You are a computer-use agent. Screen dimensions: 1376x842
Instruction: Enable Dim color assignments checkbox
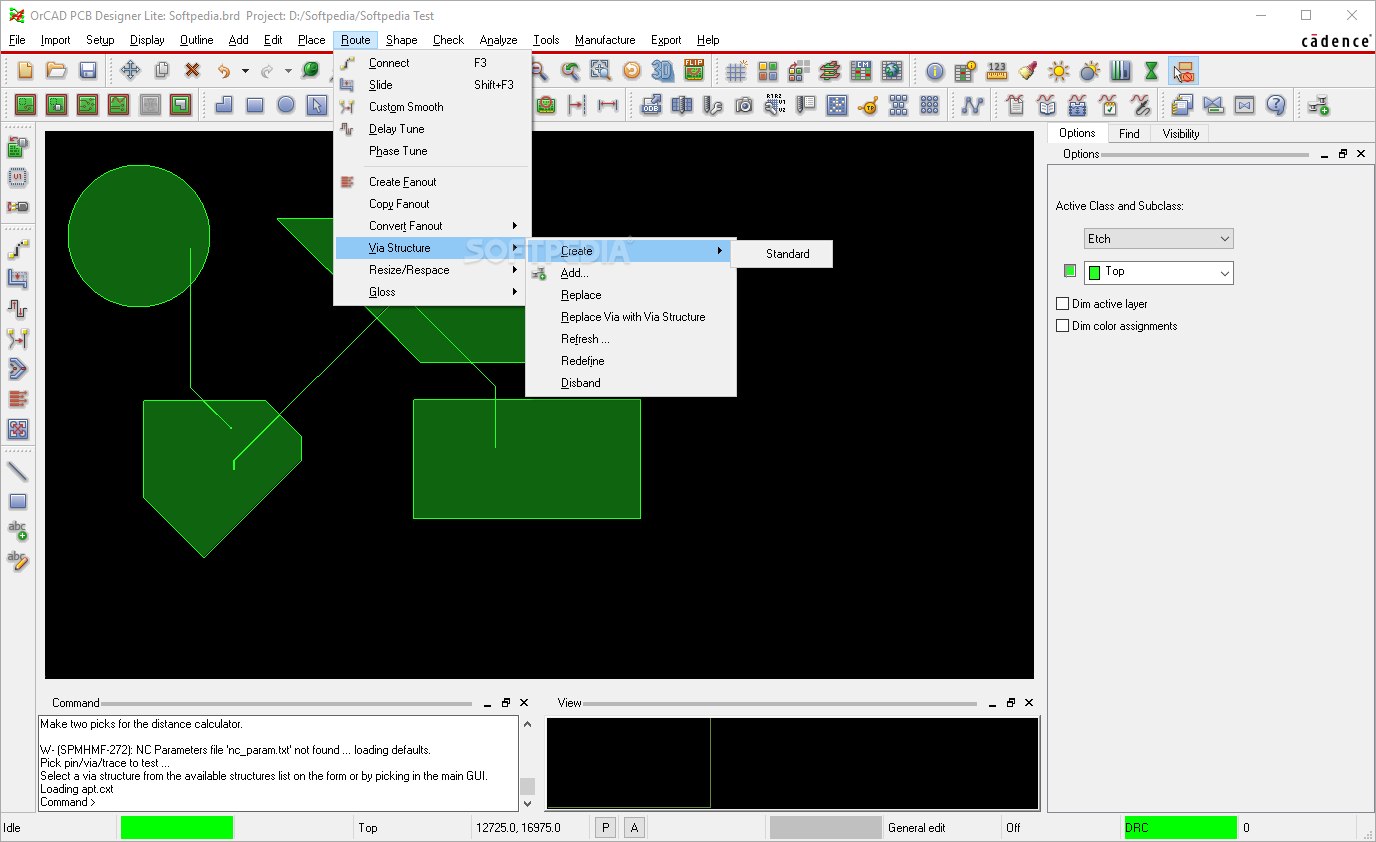(x=1063, y=326)
